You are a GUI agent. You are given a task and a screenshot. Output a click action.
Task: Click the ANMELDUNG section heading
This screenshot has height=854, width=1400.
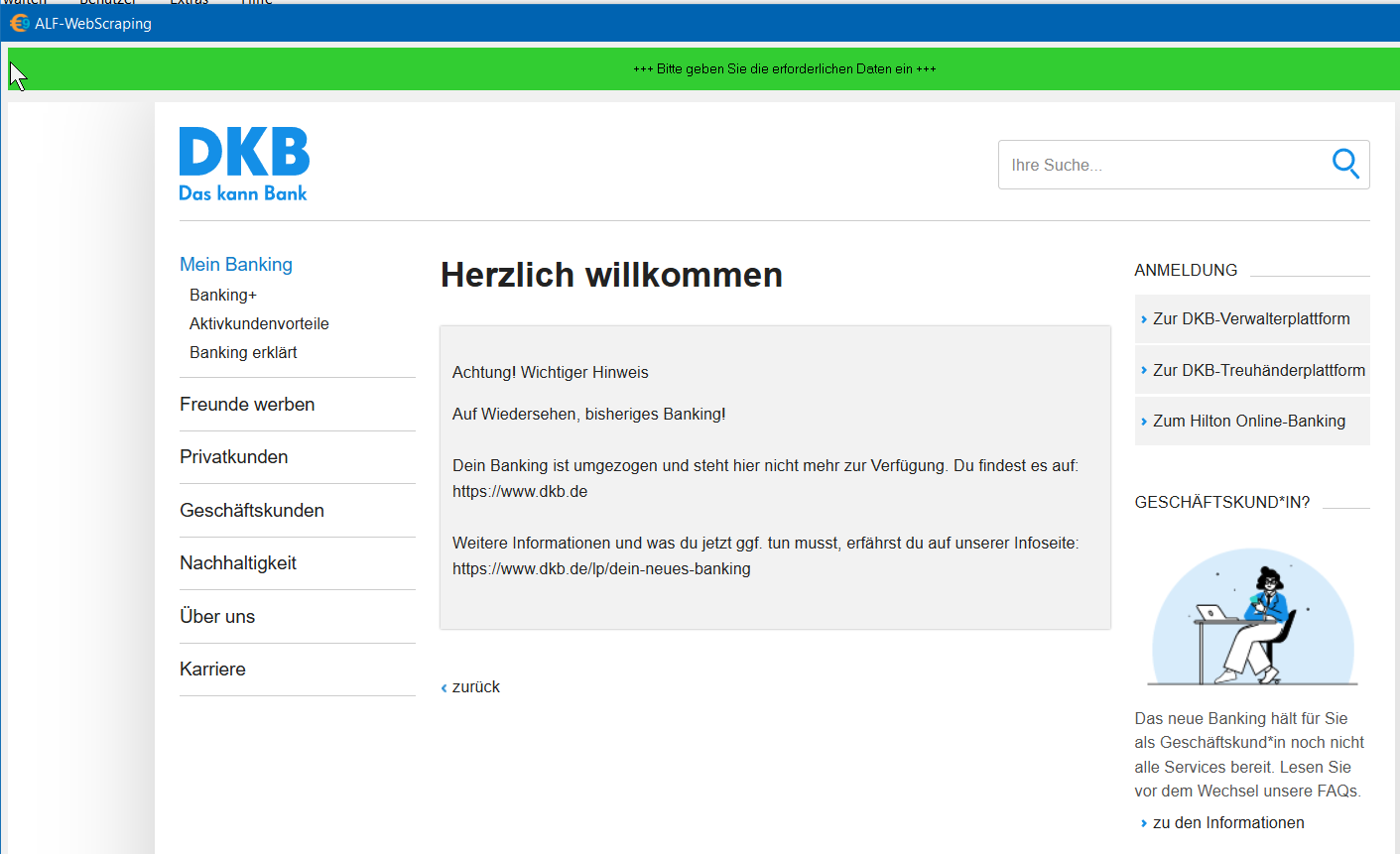pyautogui.click(x=1186, y=270)
